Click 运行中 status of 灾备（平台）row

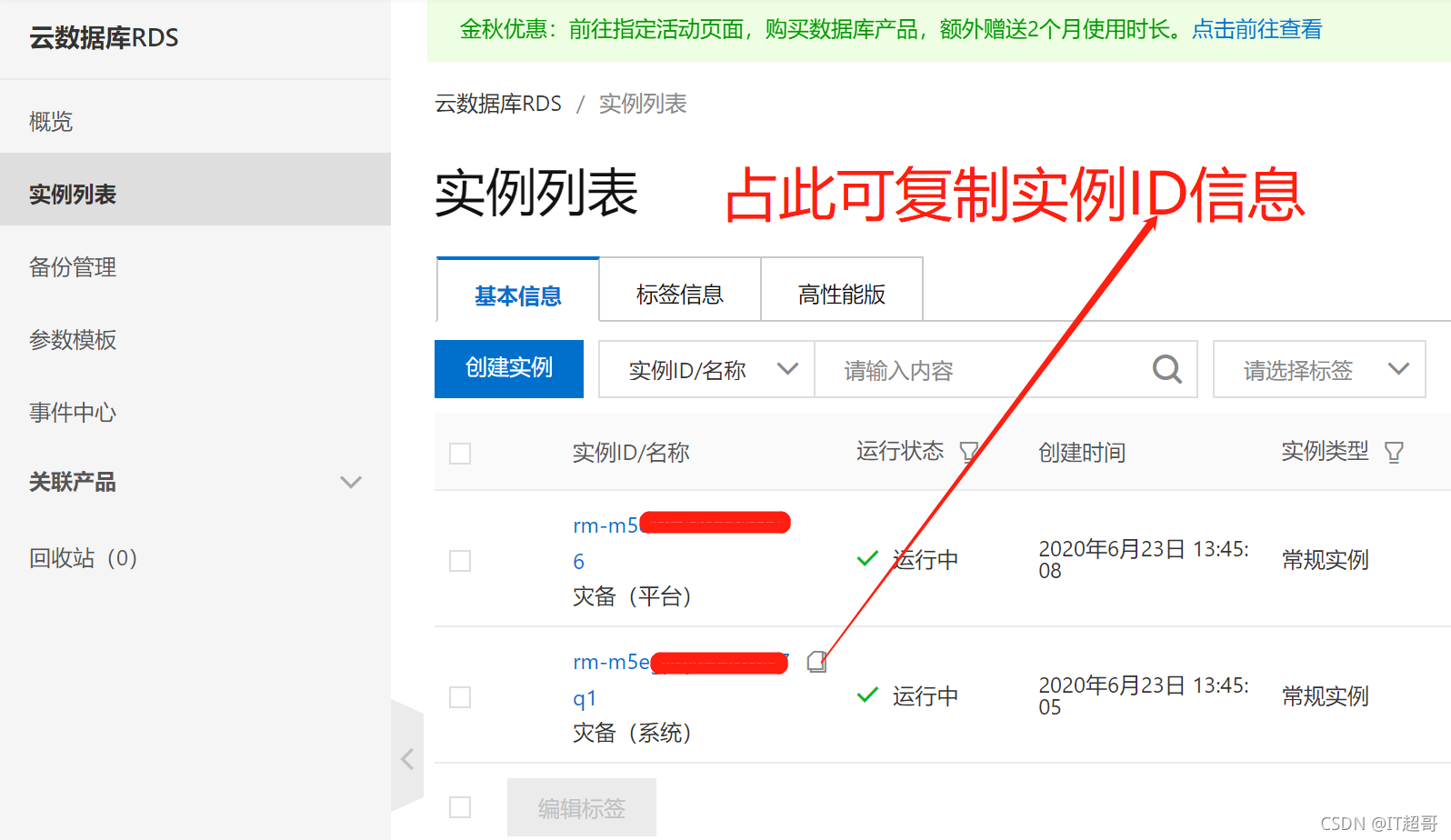(926, 560)
